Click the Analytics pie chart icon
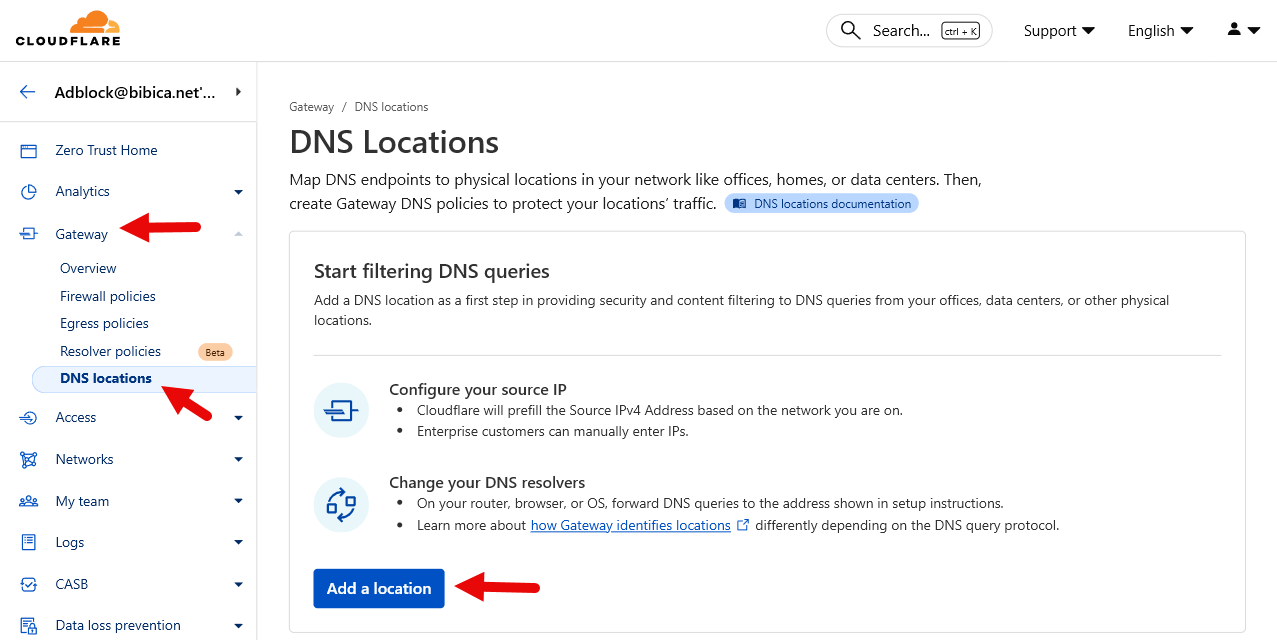This screenshot has width=1277, height=640. pyautogui.click(x=29, y=192)
